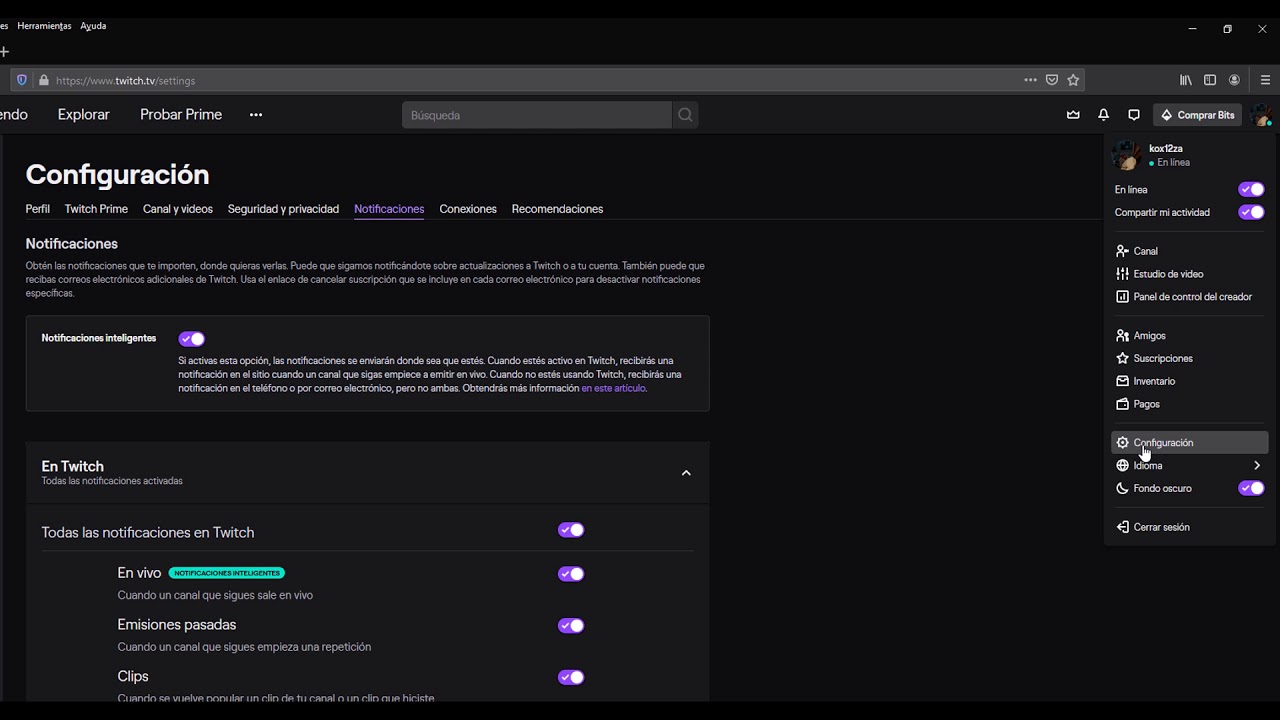1280x720 pixels.
Task: Switch to the Perfil tab
Action: pyautogui.click(x=37, y=209)
